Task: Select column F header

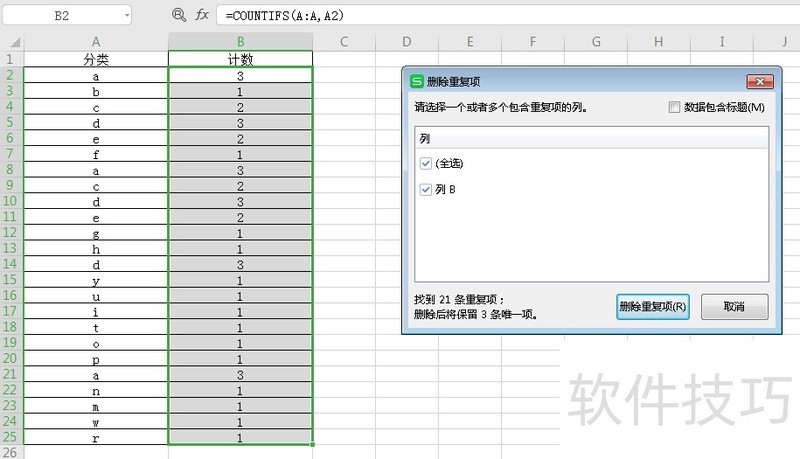Action: click(533, 42)
